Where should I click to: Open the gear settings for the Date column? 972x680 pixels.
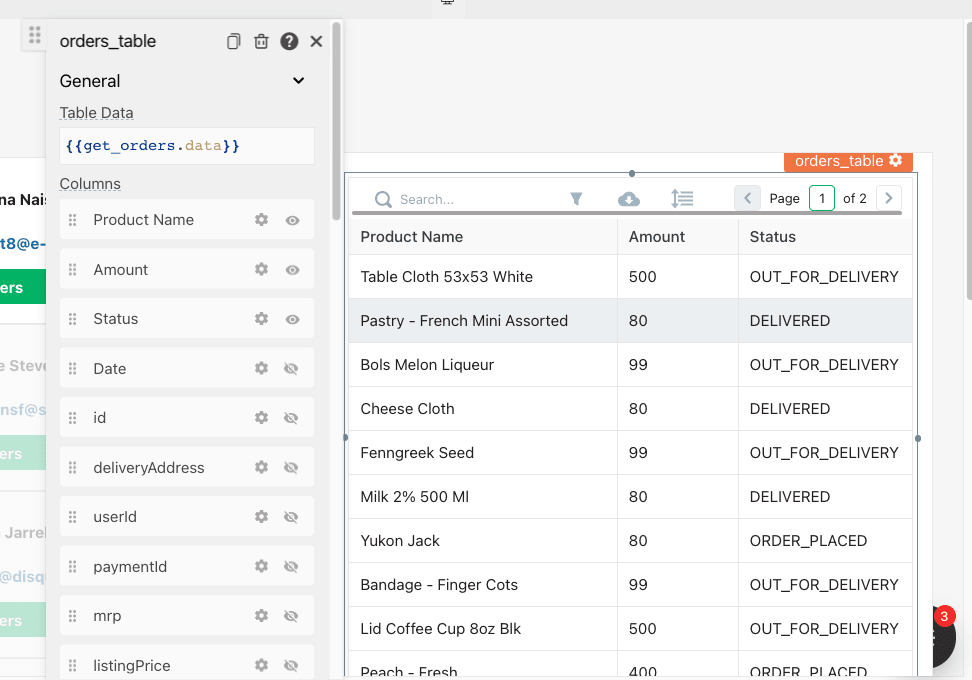point(261,369)
